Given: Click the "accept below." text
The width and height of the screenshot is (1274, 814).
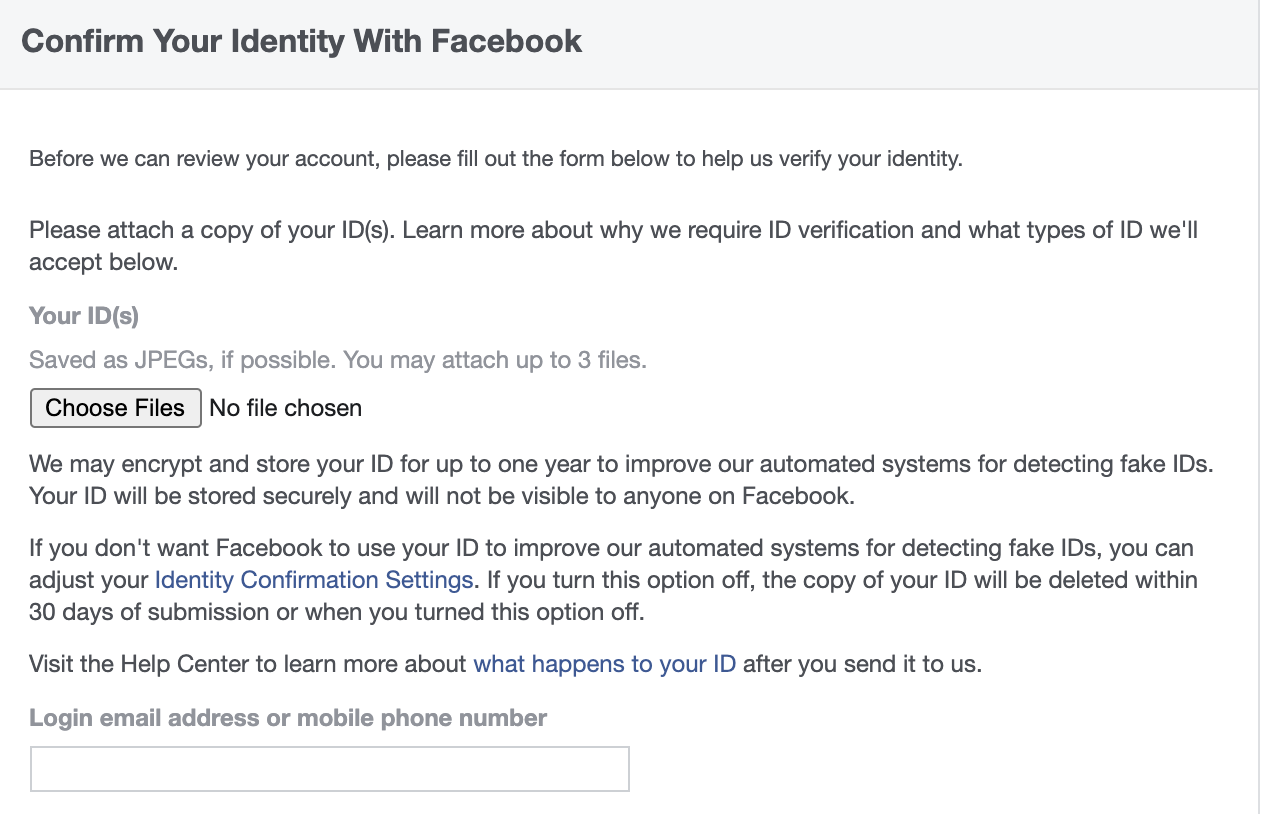Looking at the screenshot, I should click(103, 263).
